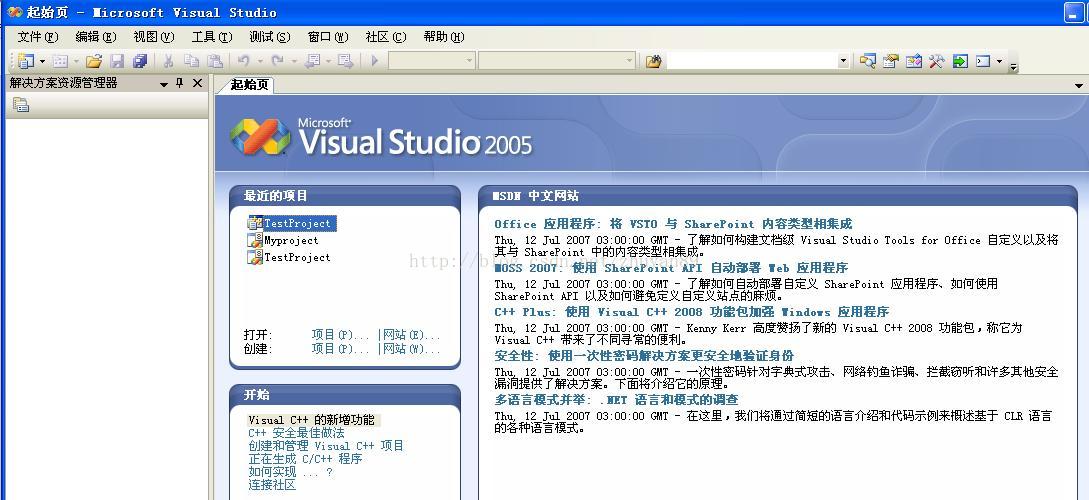This screenshot has height=500, width=1089.
Task: Open the Object Browser toolbar icon
Action: [913, 61]
